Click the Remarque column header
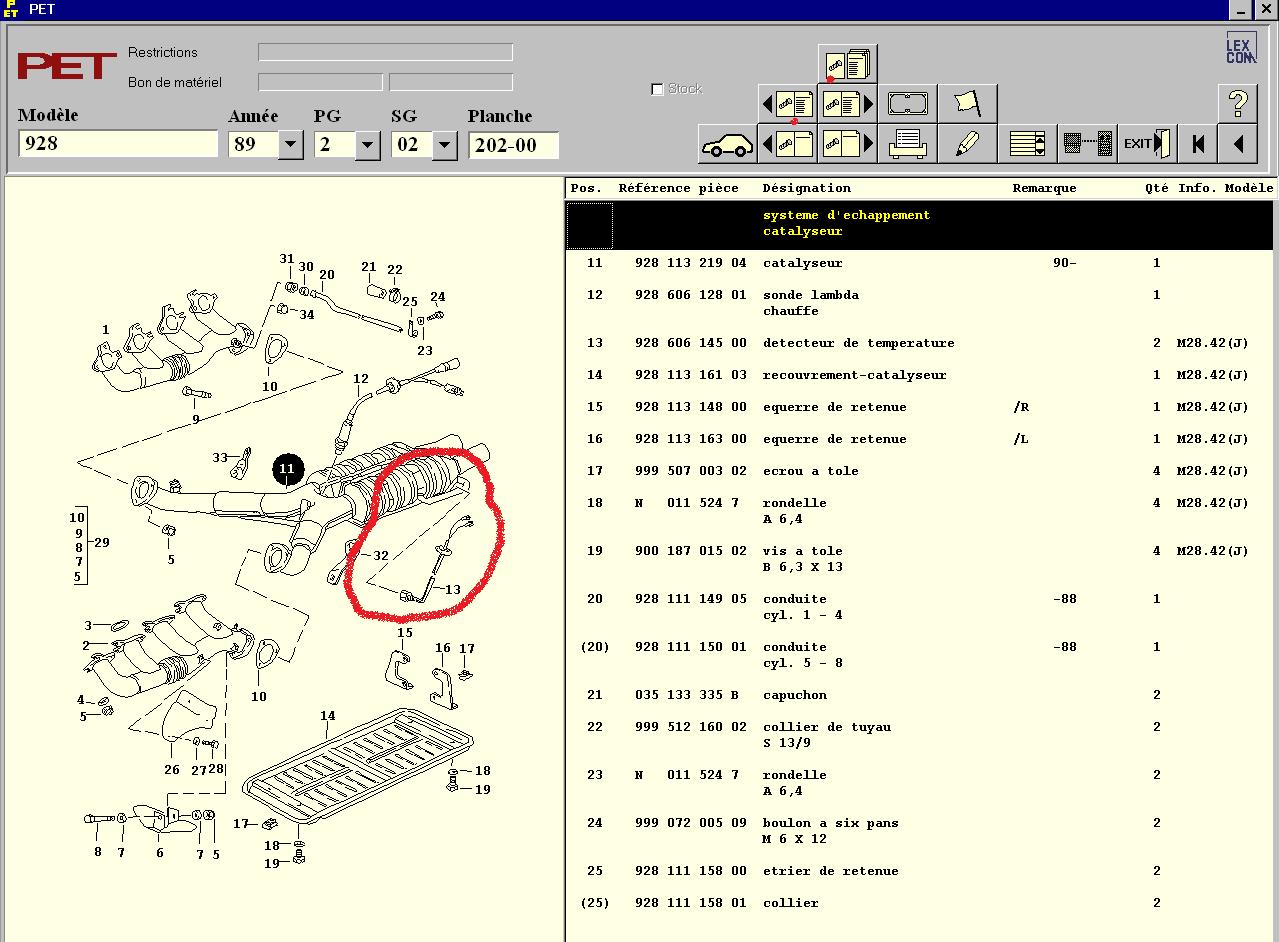The width and height of the screenshot is (1279, 942). pos(1044,188)
